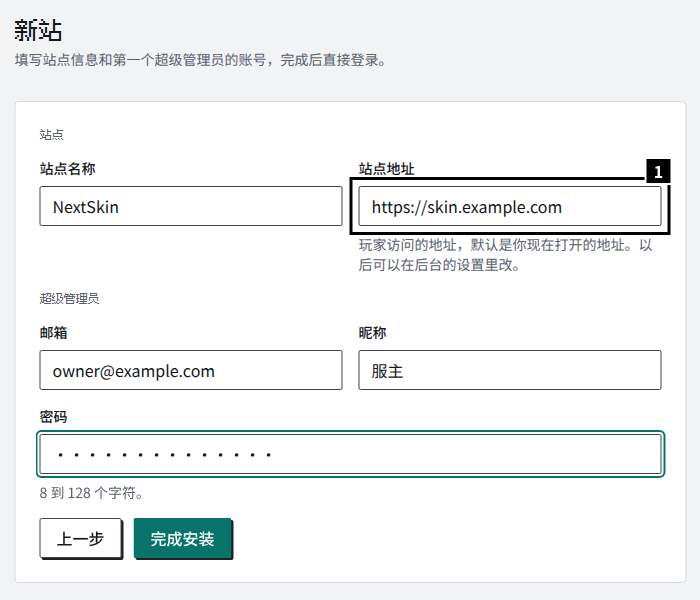Click the 新站 page heading
700x600 pixels.
coord(38,30)
